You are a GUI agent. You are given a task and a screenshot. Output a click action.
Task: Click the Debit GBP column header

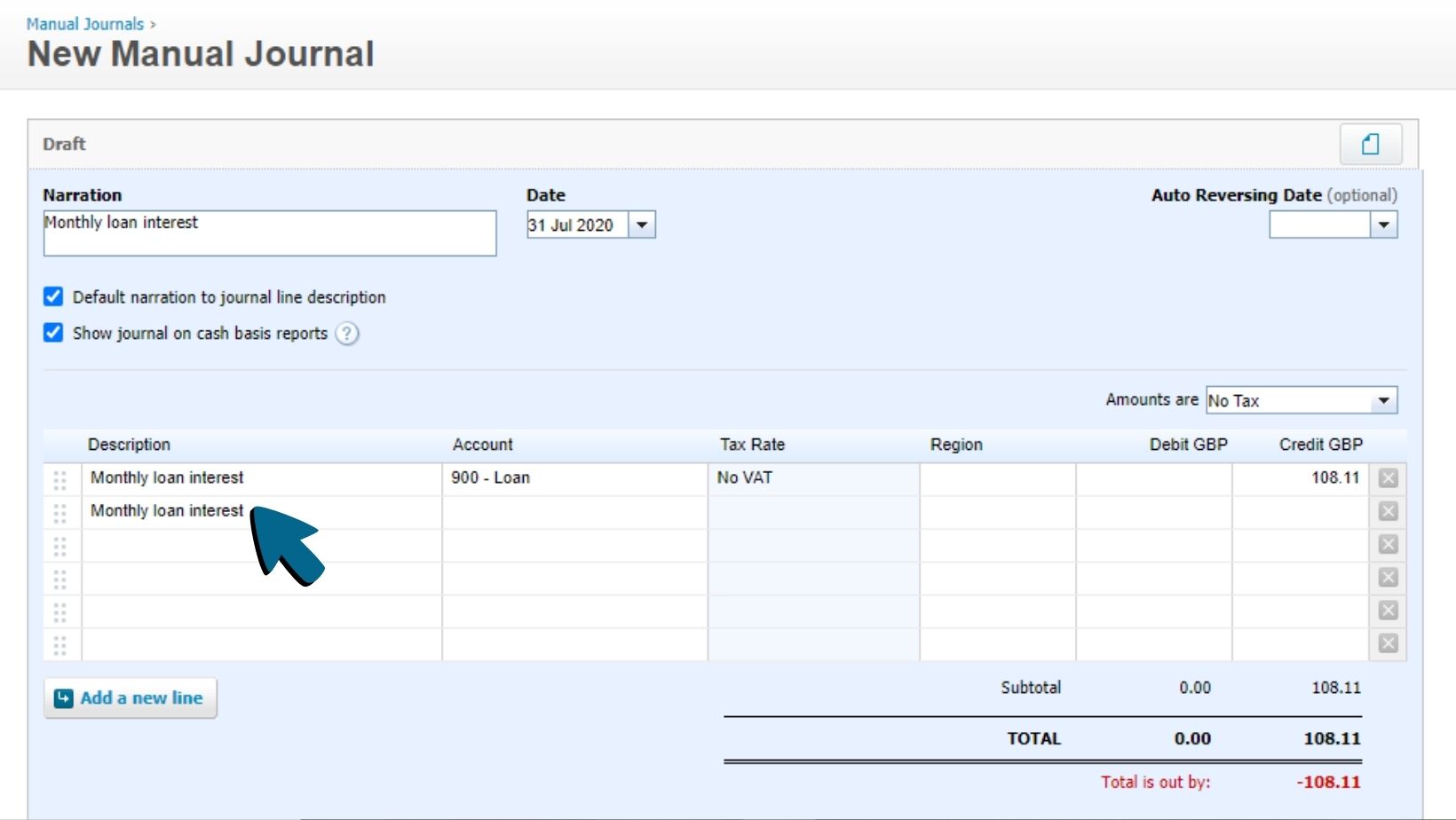[x=1188, y=445]
